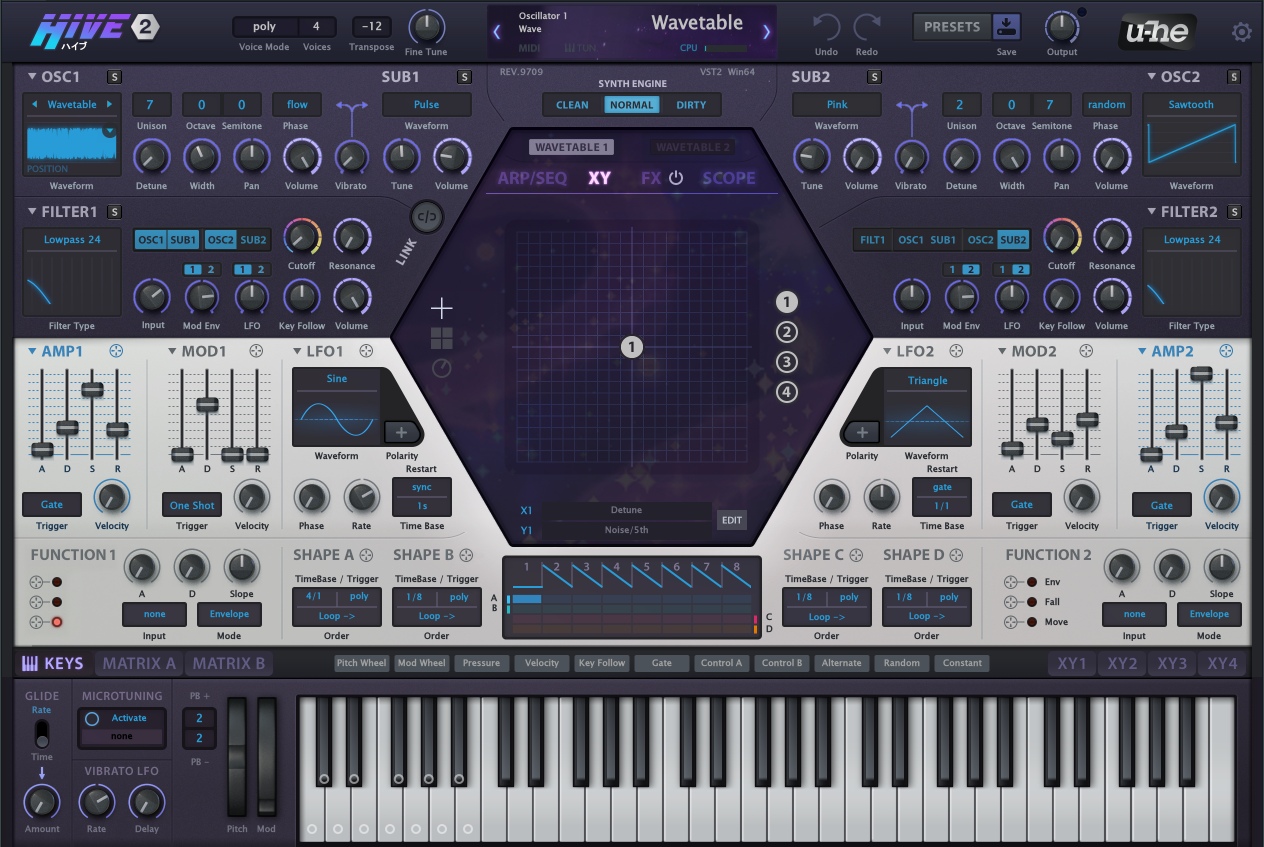Open LFO2 Triangle waveform dropdown
The height and width of the screenshot is (847, 1264).
pos(927,380)
